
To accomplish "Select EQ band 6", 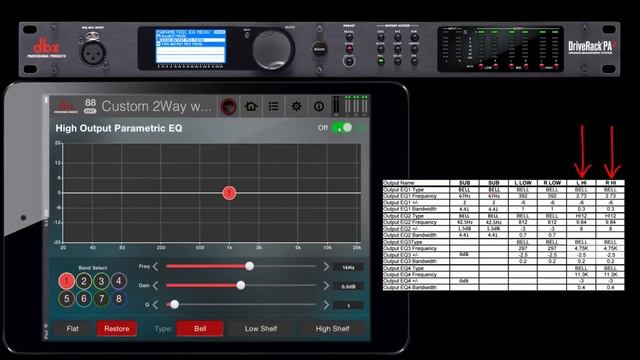I will 84,298.
